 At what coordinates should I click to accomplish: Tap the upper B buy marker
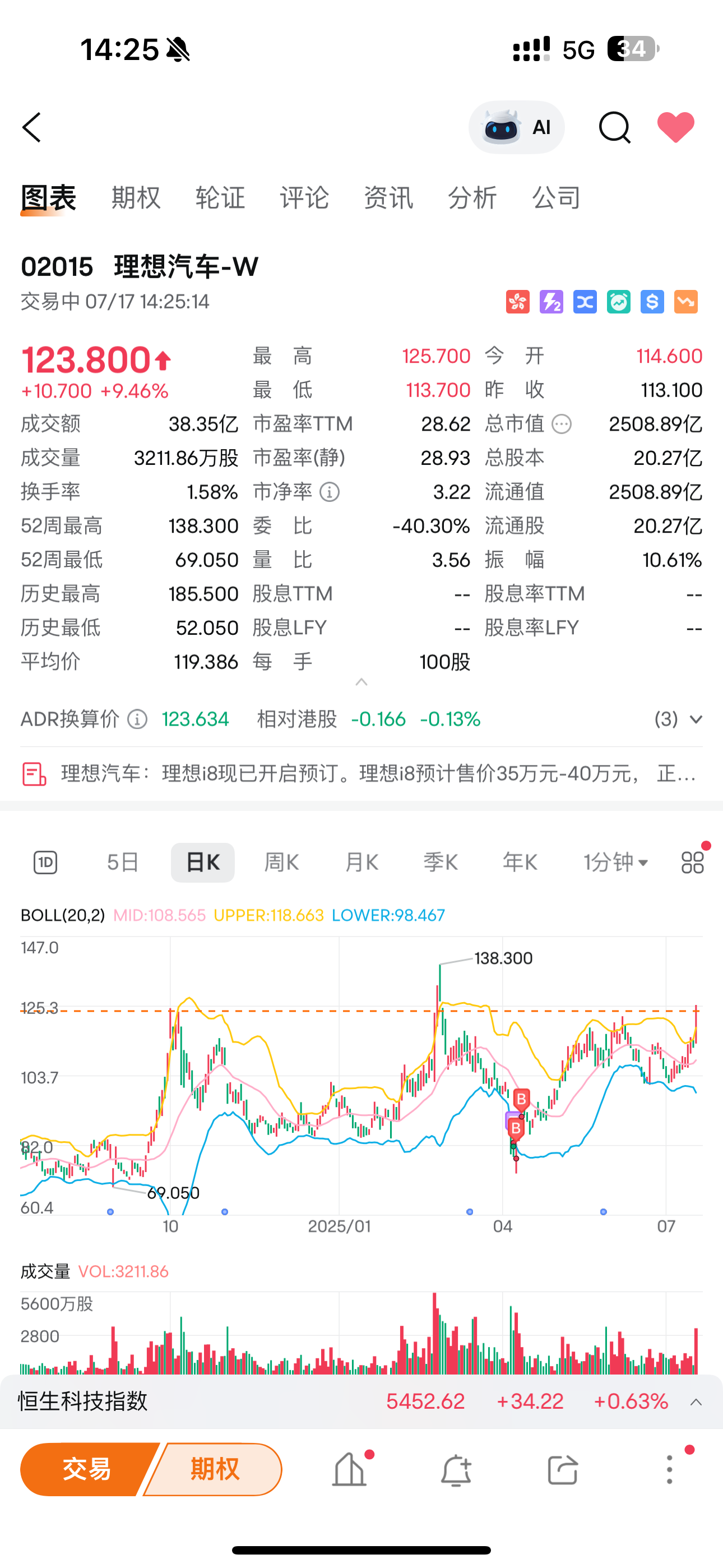522,1099
